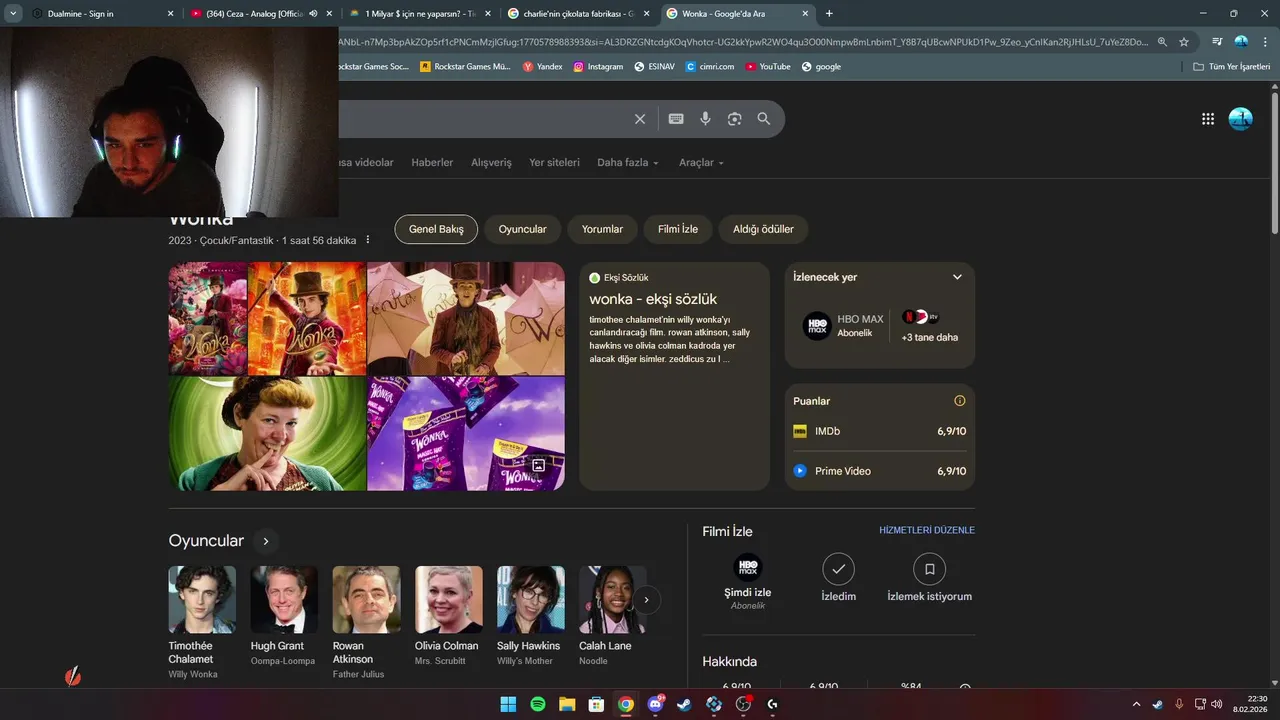Show hidden system tray icons

pyautogui.click(x=1136, y=704)
